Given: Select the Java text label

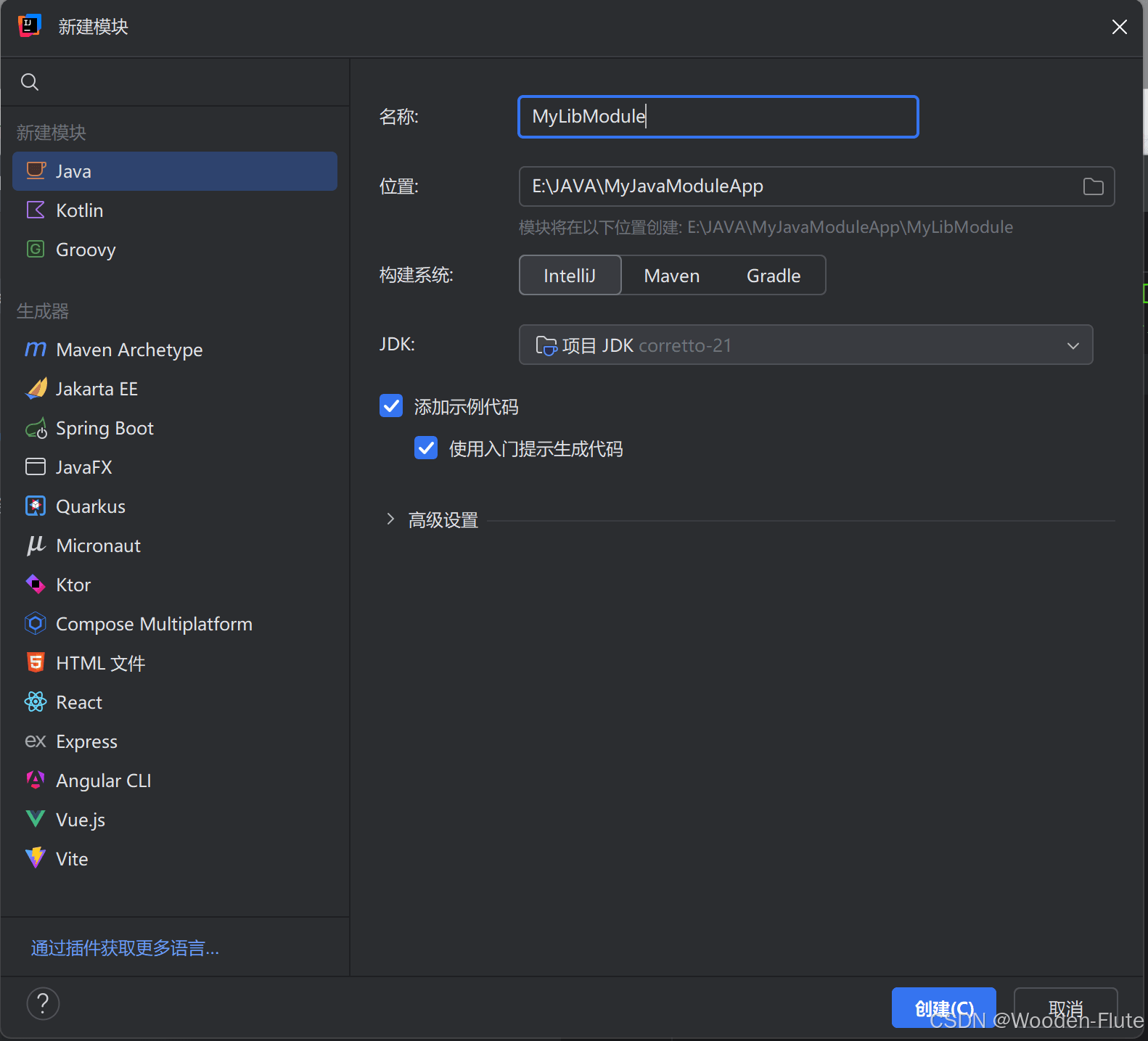Looking at the screenshot, I should click(x=73, y=171).
